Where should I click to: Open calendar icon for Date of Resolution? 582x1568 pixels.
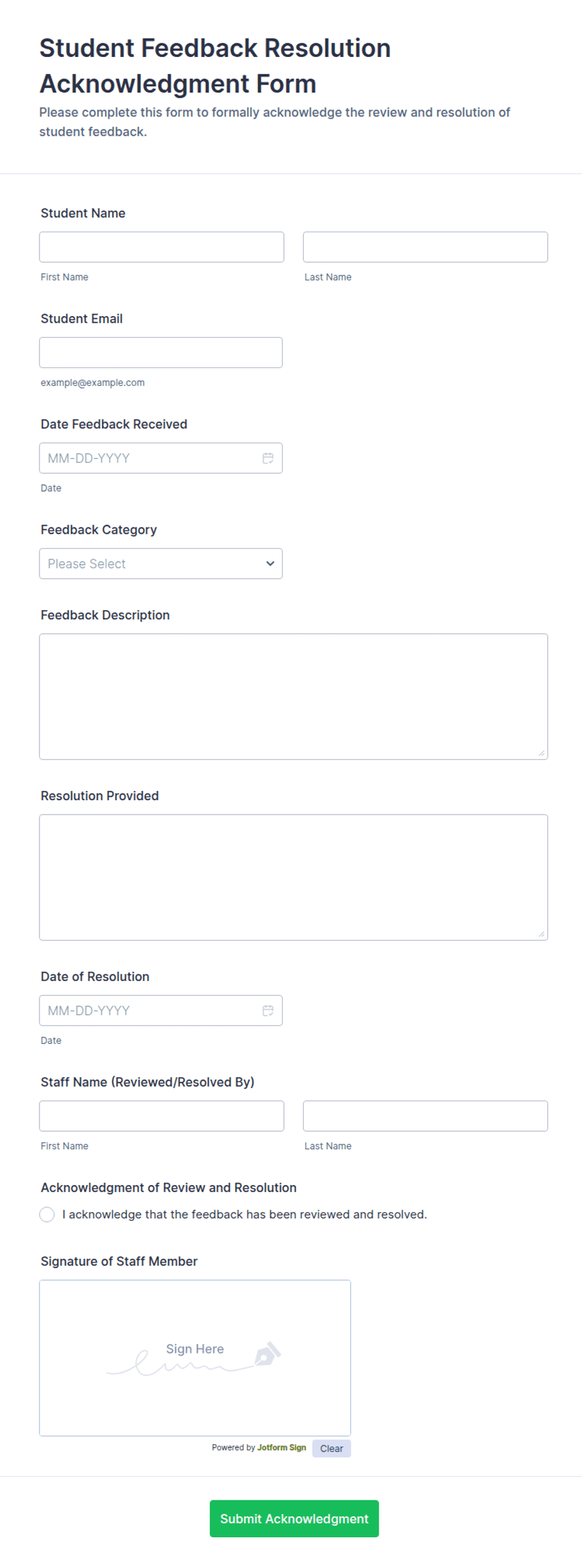tap(268, 1011)
